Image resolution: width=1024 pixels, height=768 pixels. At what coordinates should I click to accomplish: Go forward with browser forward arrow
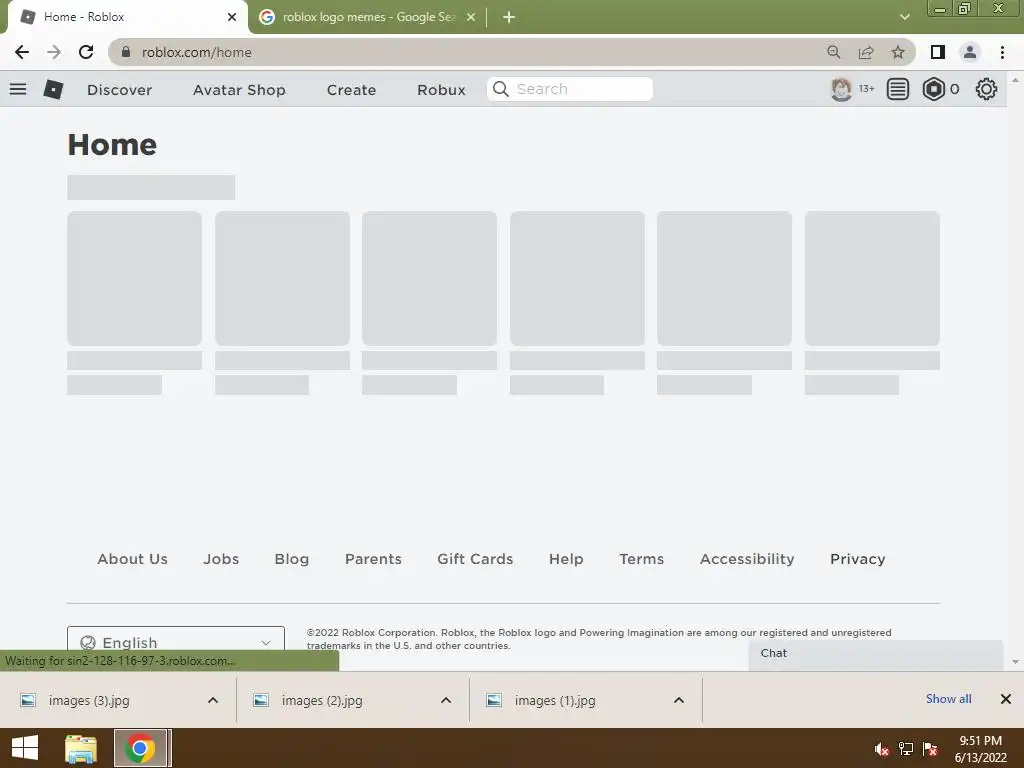click(54, 52)
